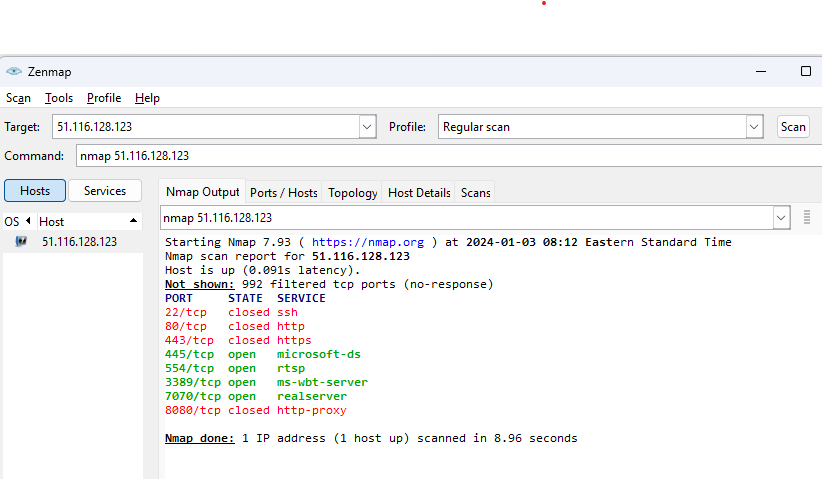
Task: Minimize the Zenmap window
Action: [x=761, y=71]
